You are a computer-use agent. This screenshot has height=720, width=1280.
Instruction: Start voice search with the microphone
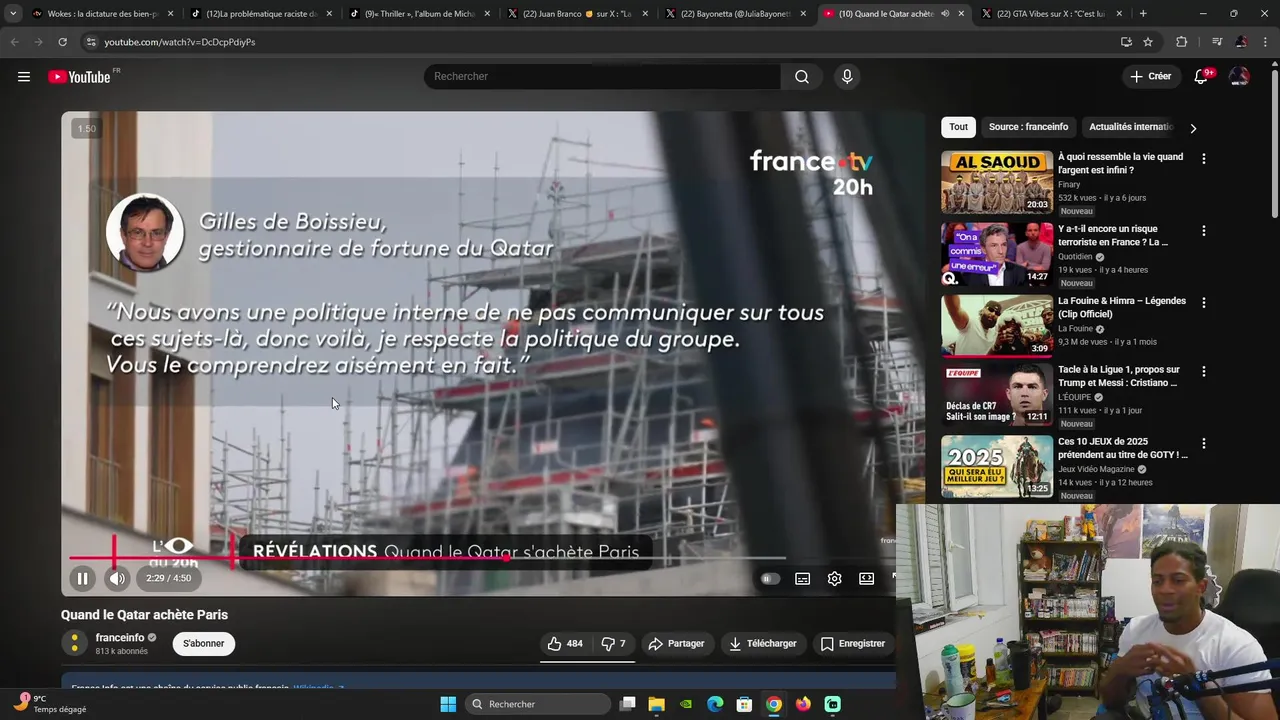click(847, 77)
